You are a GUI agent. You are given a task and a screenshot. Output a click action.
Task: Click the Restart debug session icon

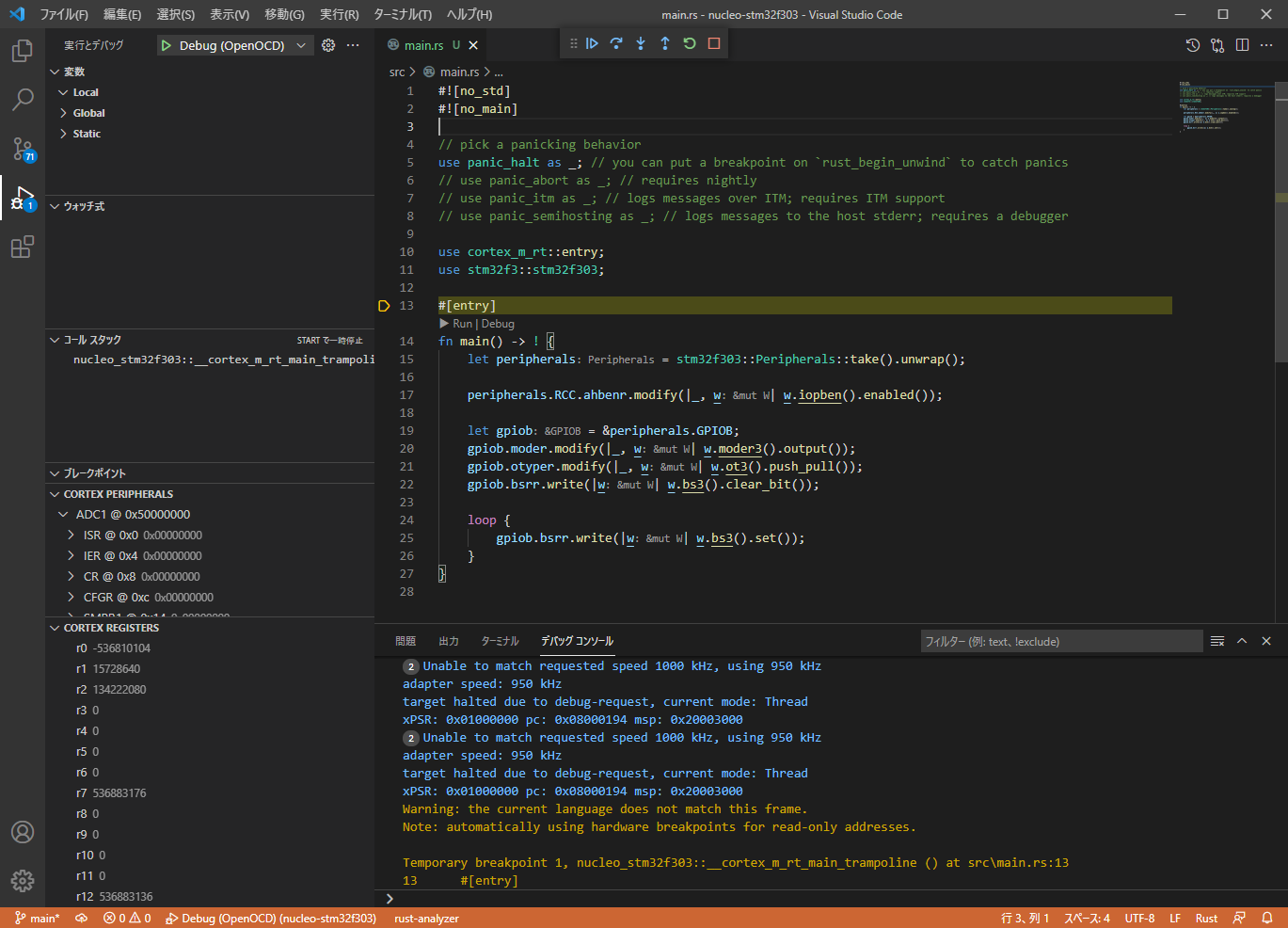pos(689,42)
